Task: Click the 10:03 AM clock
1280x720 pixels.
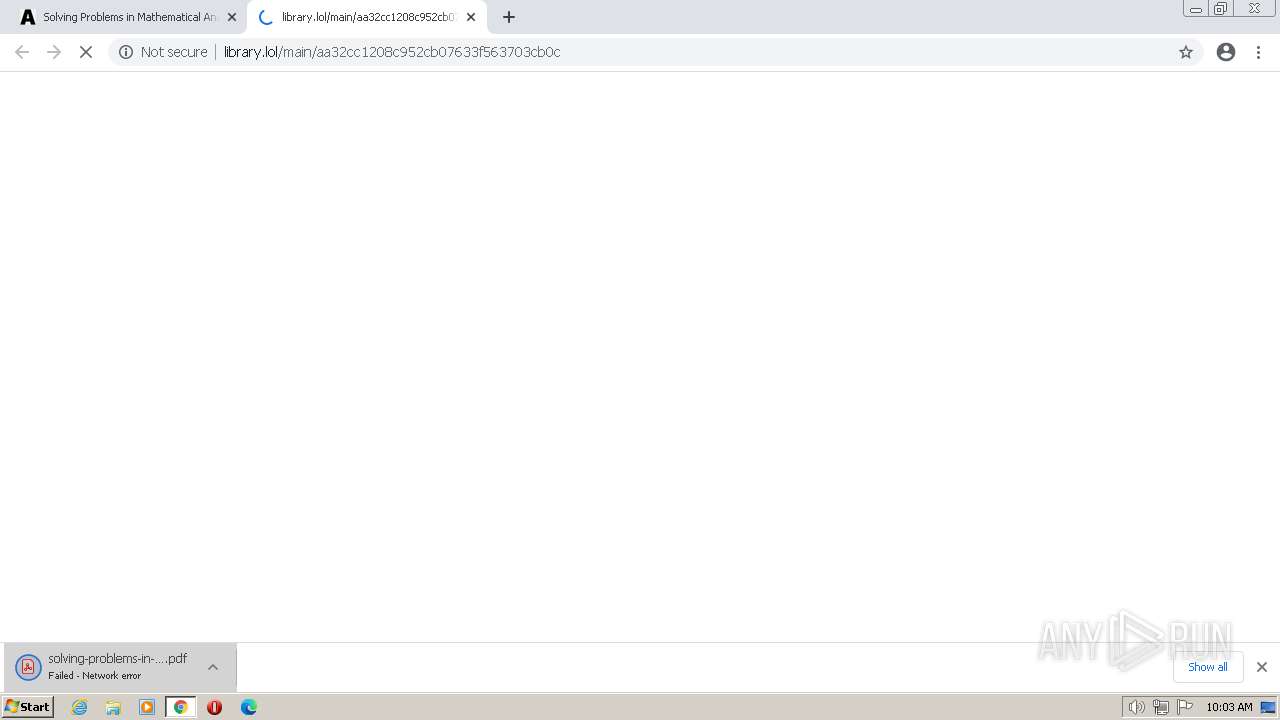Action: (1229, 707)
